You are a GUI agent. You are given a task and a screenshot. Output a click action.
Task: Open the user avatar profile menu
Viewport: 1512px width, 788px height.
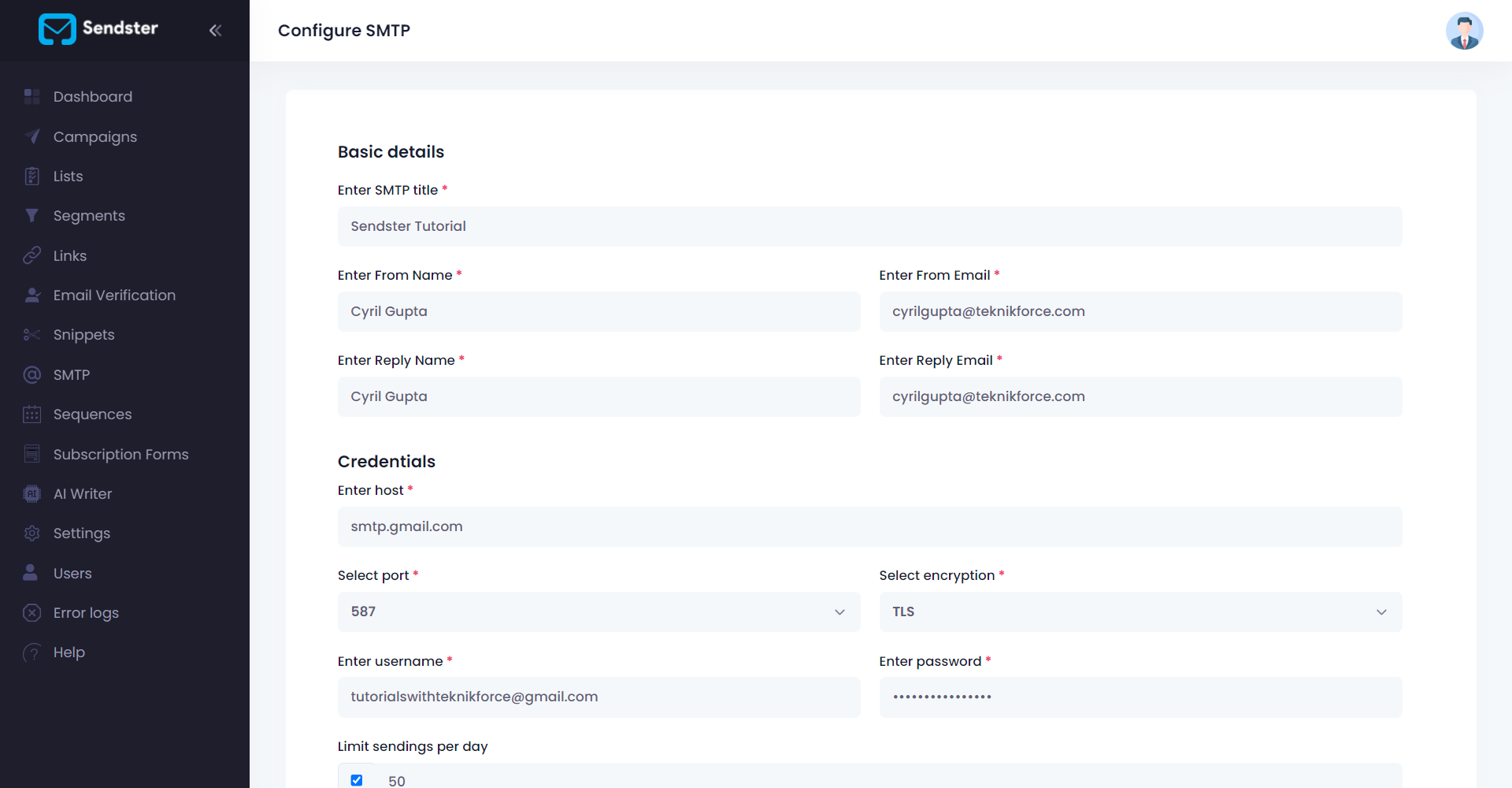[x=1464, y=31]
